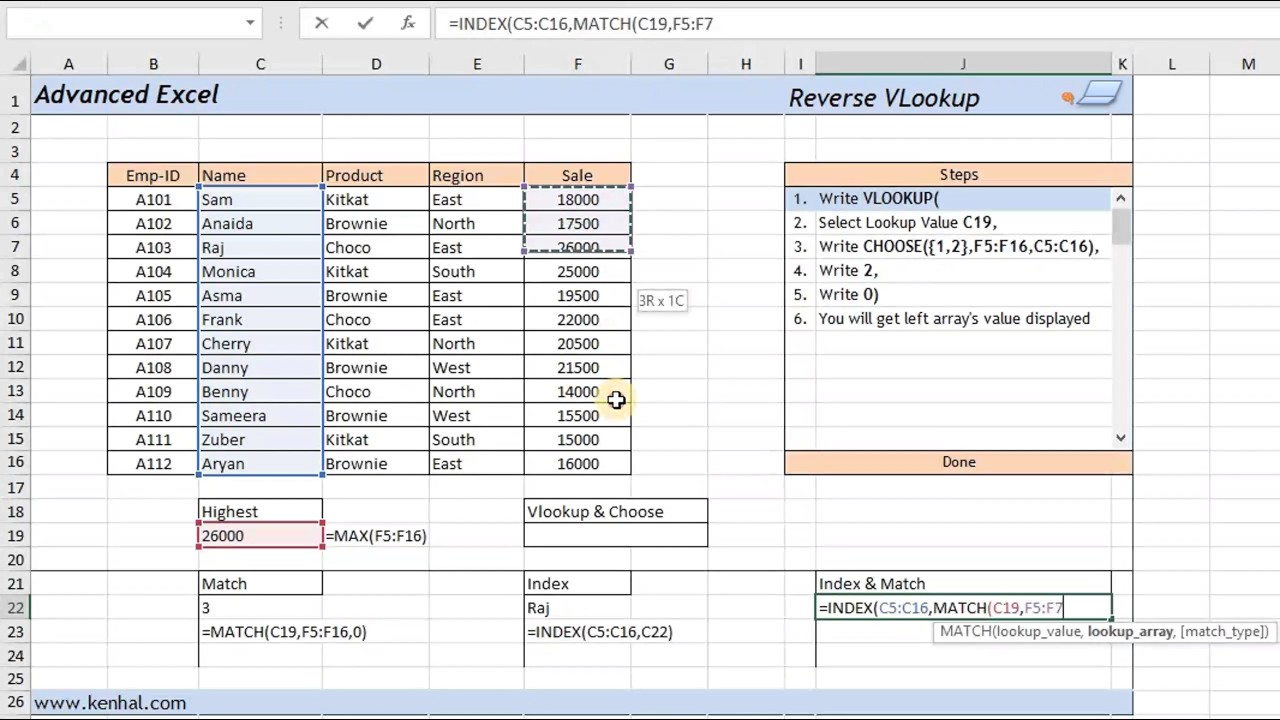Image resolution: width=1280 pixels, height=720 pixels.
Task: Open the www.kenhal.com link
Action: click(110, 703)
